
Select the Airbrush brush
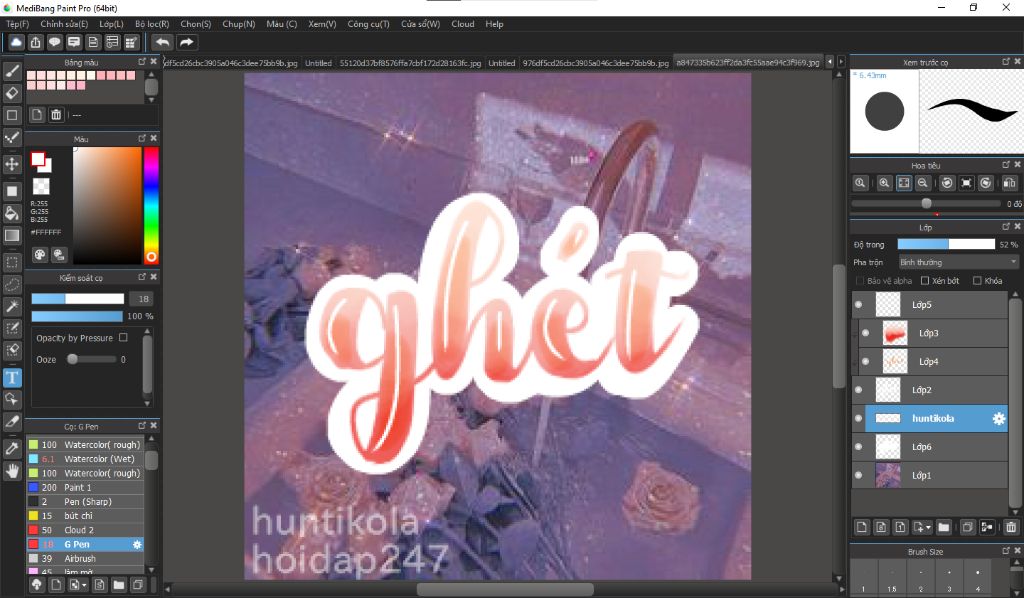[x=85, y=559]
